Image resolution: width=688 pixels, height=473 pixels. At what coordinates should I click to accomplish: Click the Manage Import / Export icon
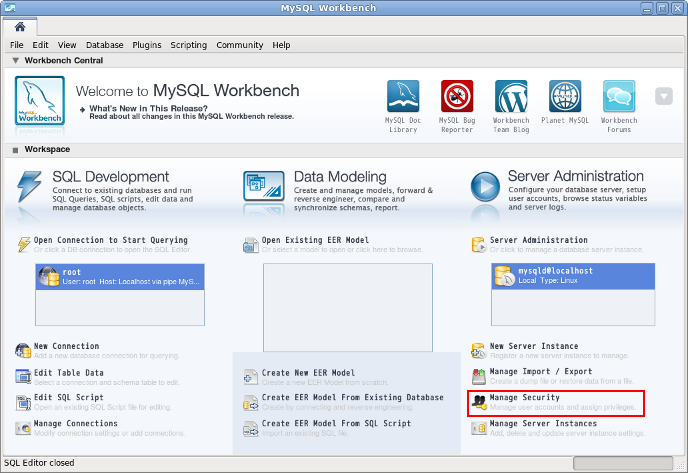(478, 376)
